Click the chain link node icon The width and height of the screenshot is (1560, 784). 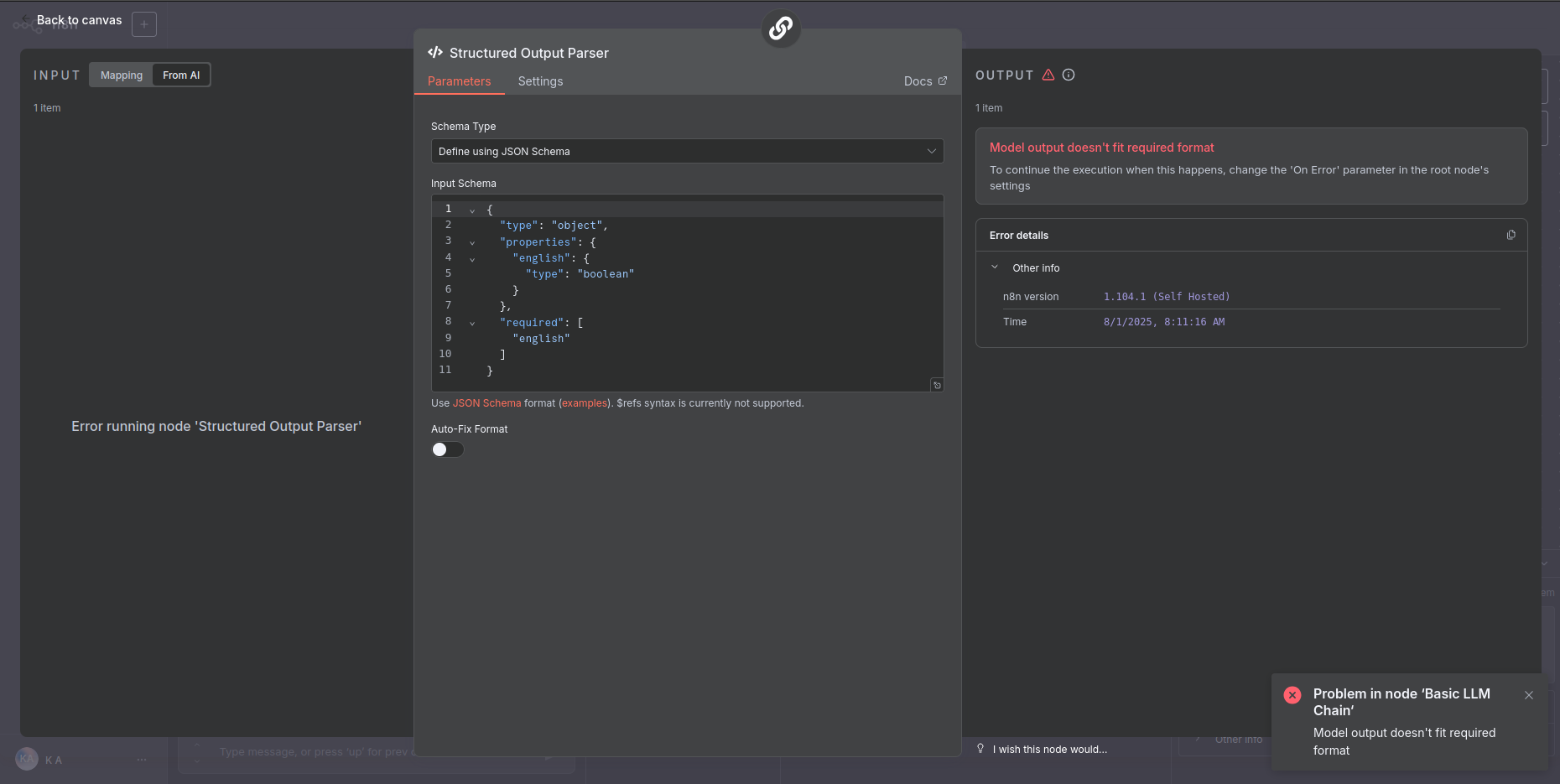click(781, 29)
